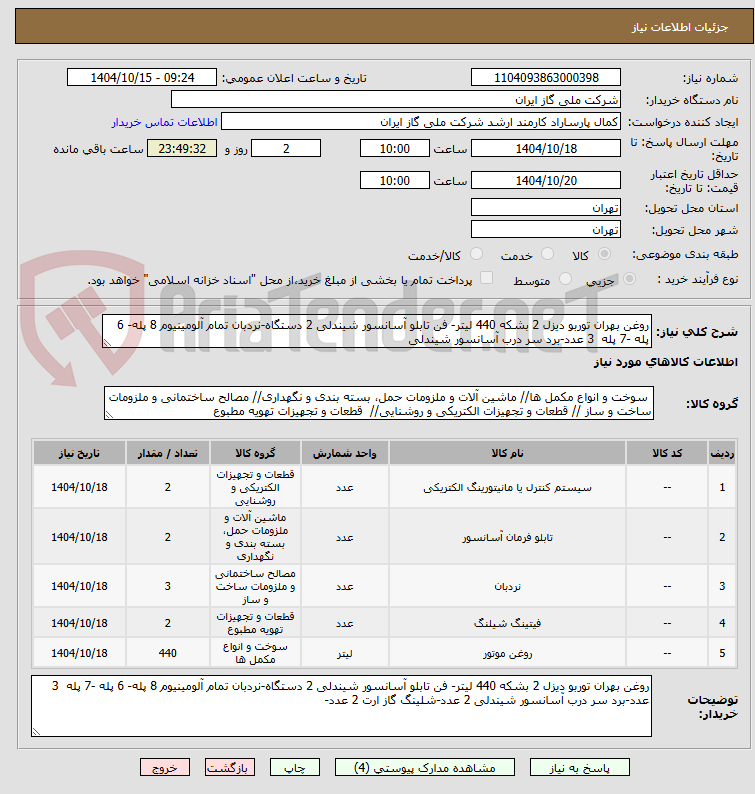Click the page title 'جزئیات اطلاعات نیاز'
Image resolution: width=755 pixels, height=794 pixels.
coord(680,27)
